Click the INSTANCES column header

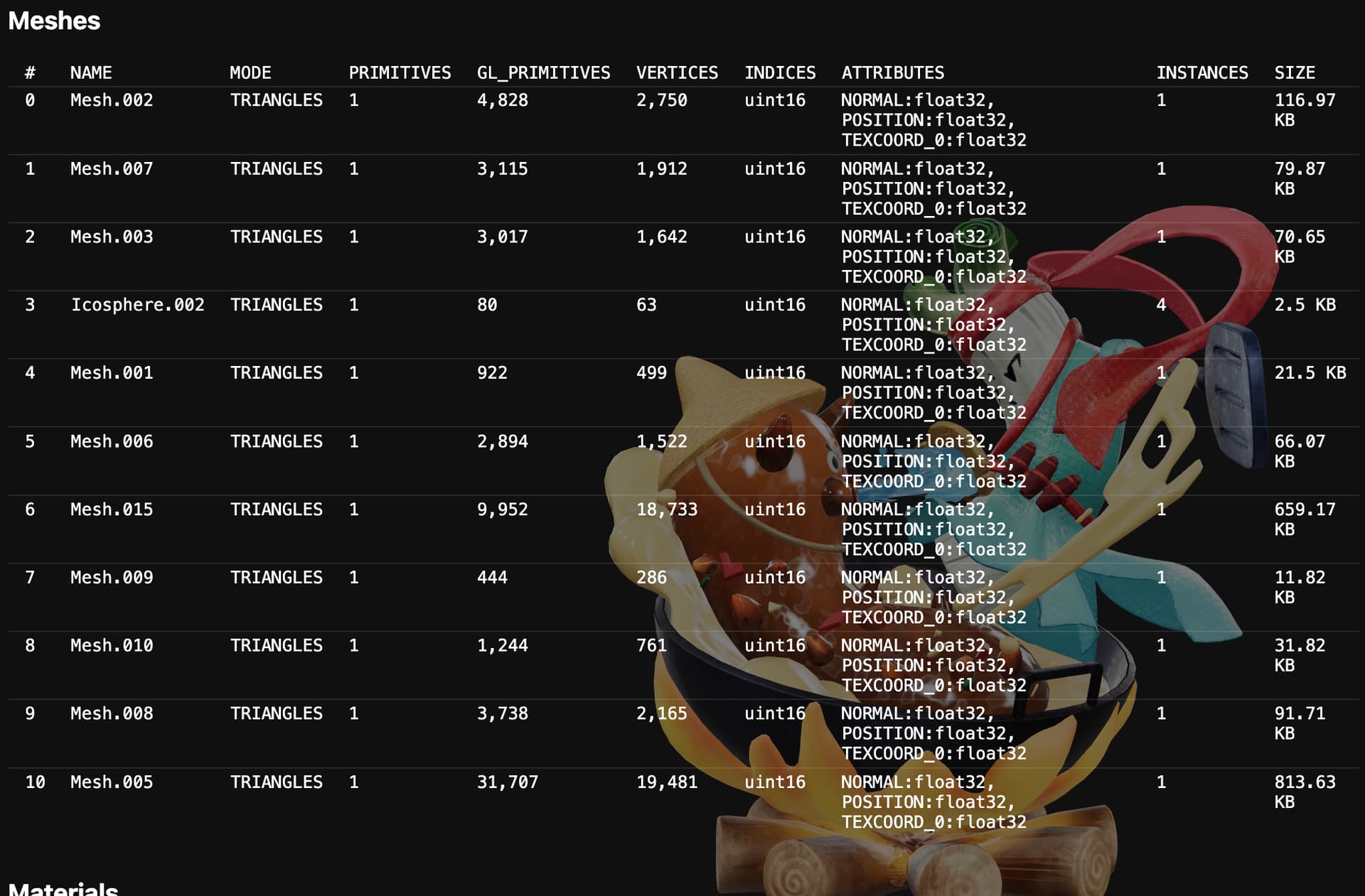tap(1202, 72)
